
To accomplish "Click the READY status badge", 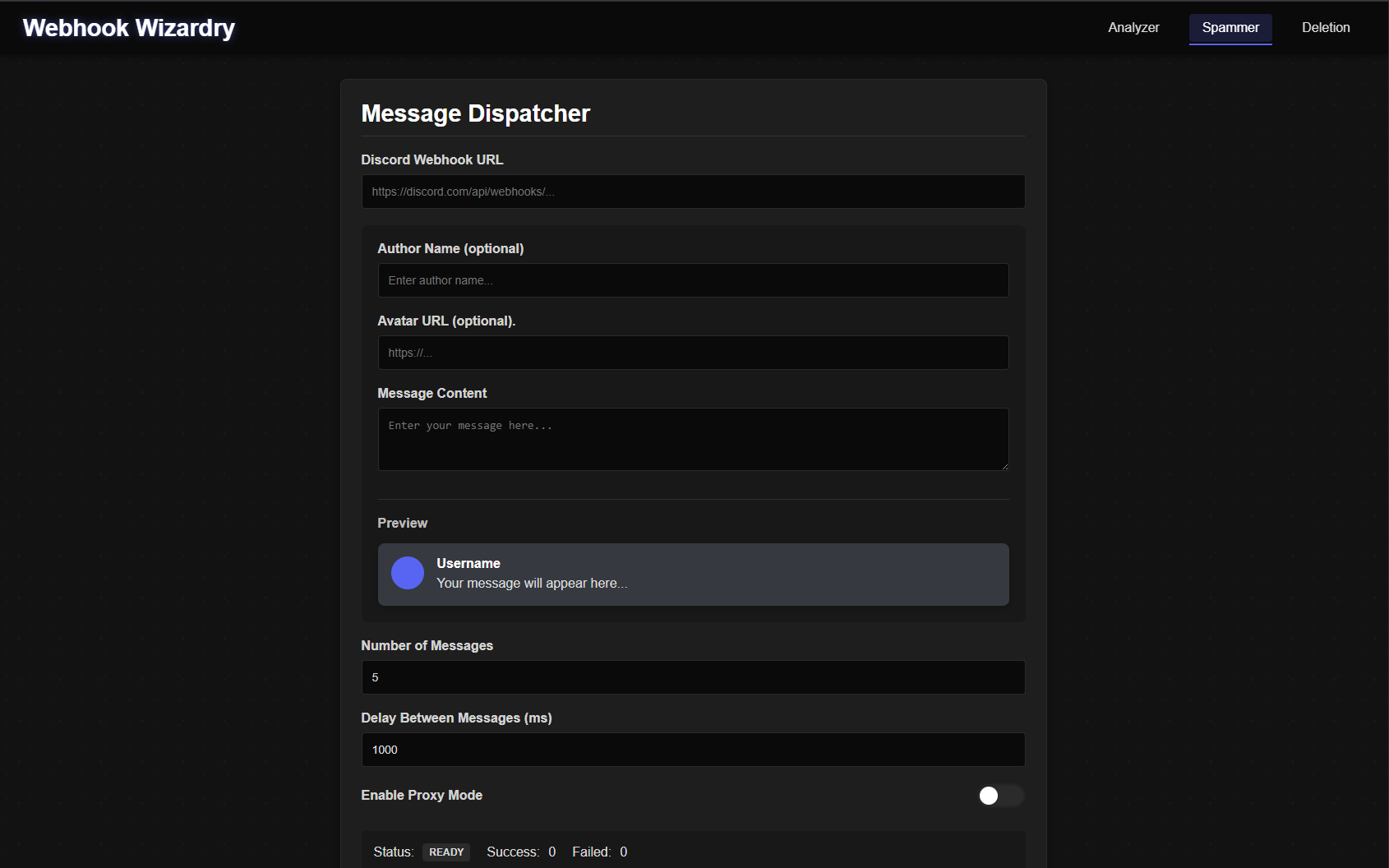I will (x=446, y=852).
